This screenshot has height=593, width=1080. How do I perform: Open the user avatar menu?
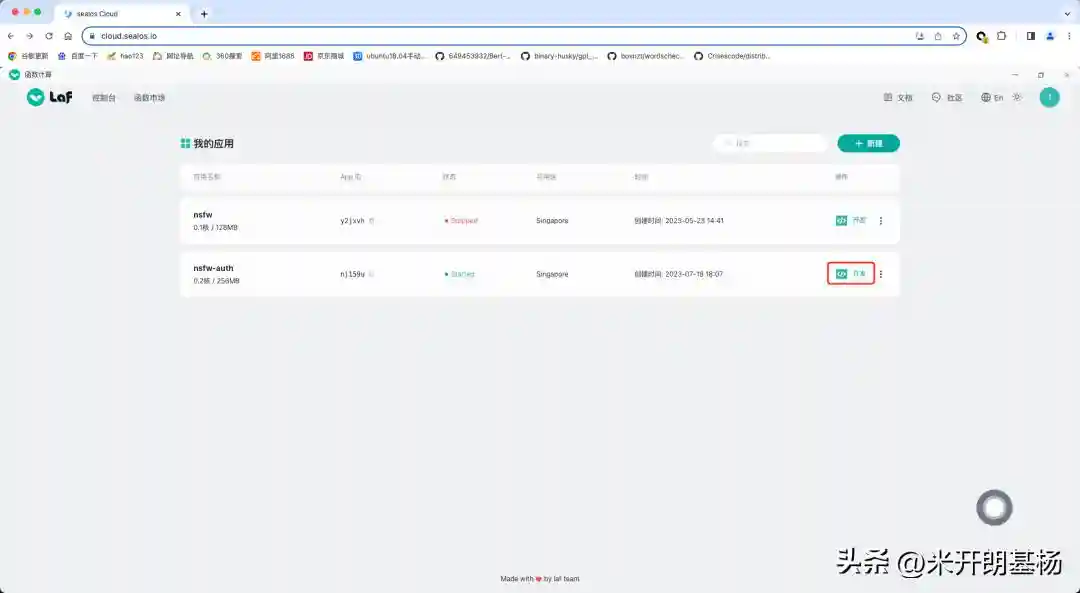coord(1049,98)
